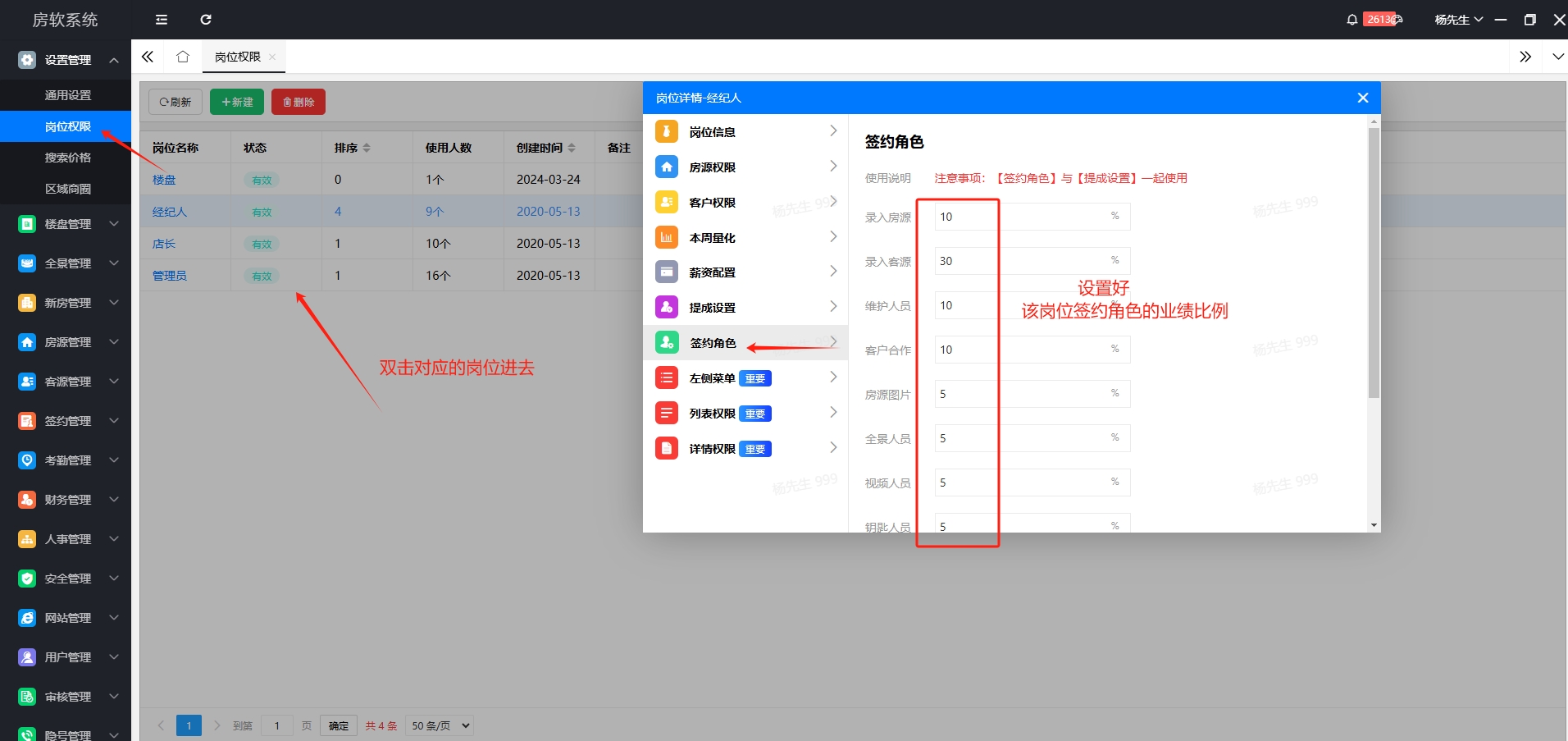
Task: Open the notification bell icon
Action: click(x=1351, y=20)
